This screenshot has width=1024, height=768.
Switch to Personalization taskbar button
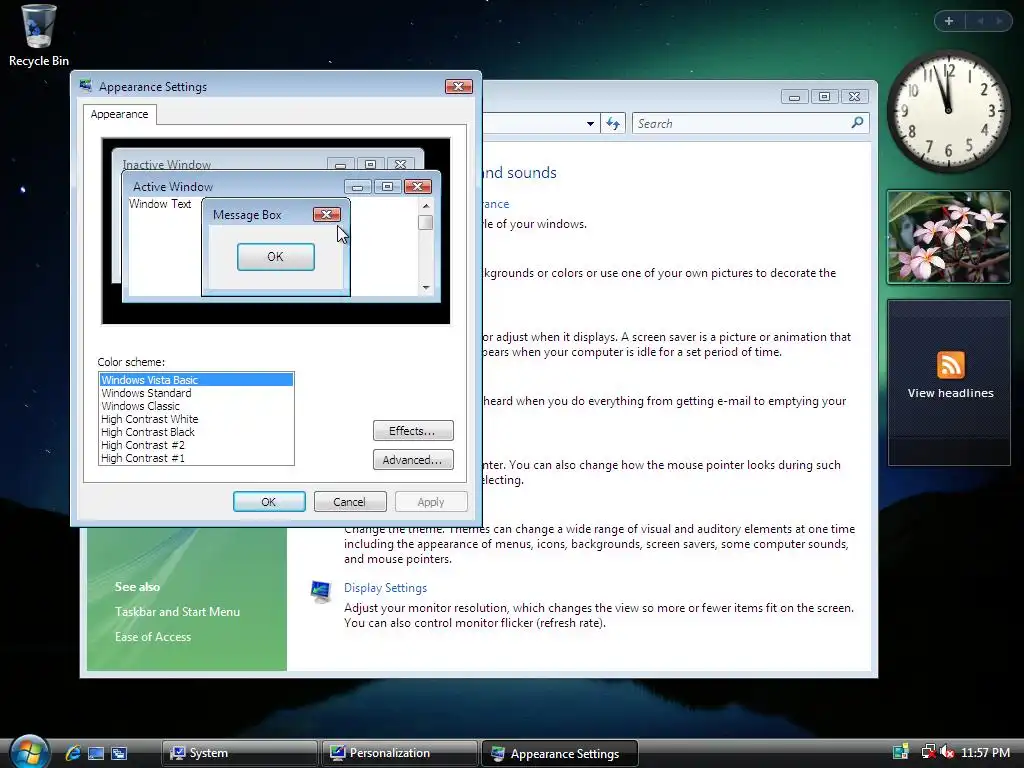(400, 753)
